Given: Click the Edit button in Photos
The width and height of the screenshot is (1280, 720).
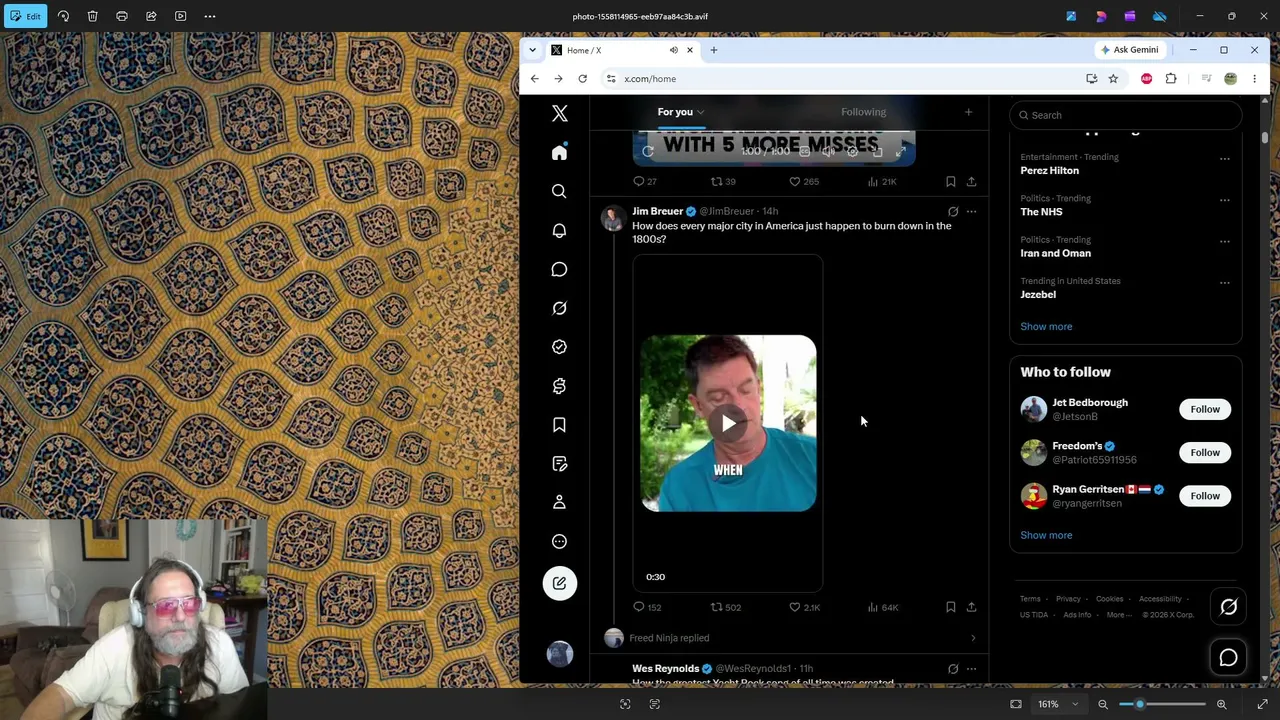Looking at the screenshot, I should (27, 16).
